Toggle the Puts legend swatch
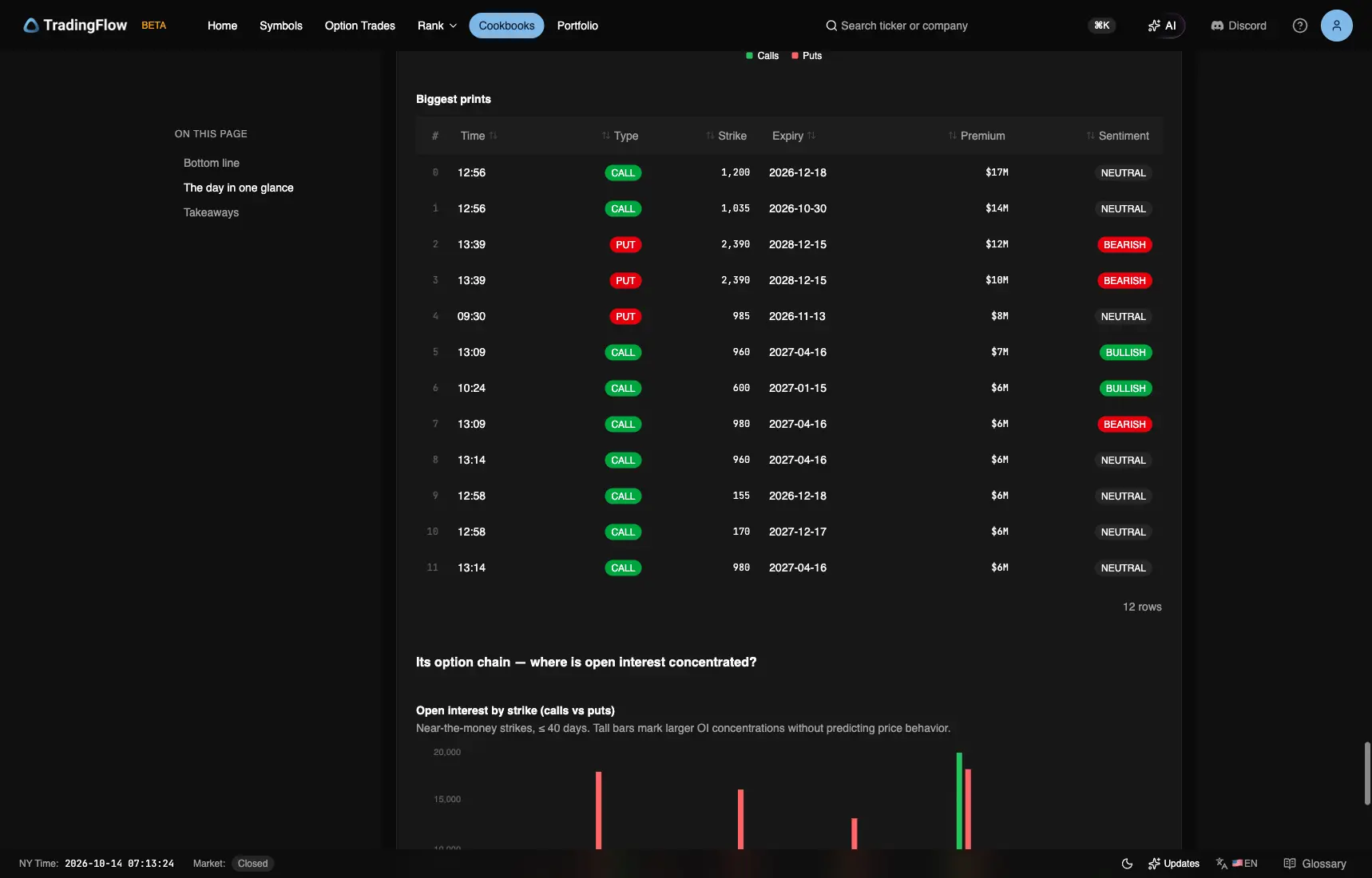Image resolution: width=1372 pixels, height=878 pixels. pyautogui.click(x=795, y=56)
